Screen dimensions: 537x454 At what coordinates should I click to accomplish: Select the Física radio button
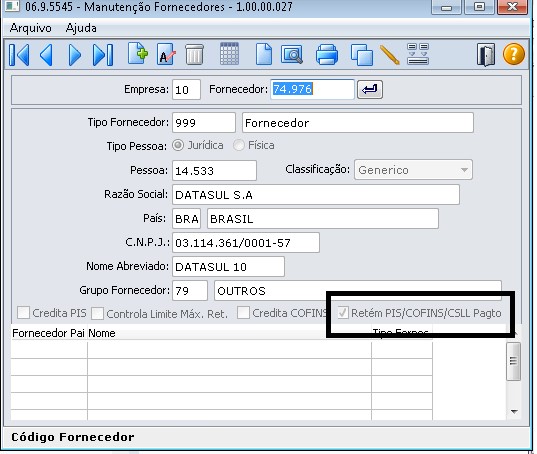point(238,145)
